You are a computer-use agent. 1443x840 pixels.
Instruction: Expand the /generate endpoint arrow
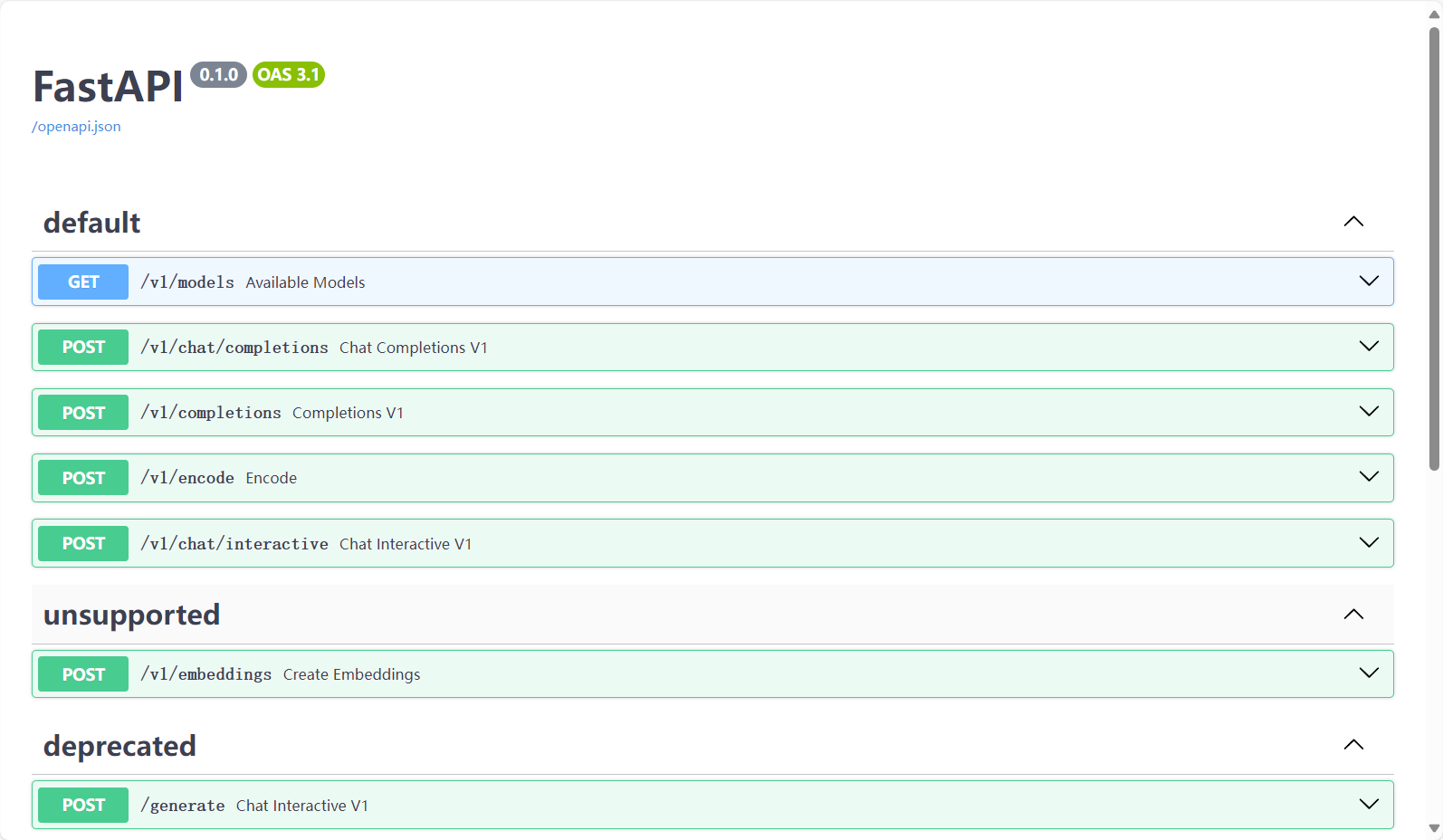tap(1369, 805)
